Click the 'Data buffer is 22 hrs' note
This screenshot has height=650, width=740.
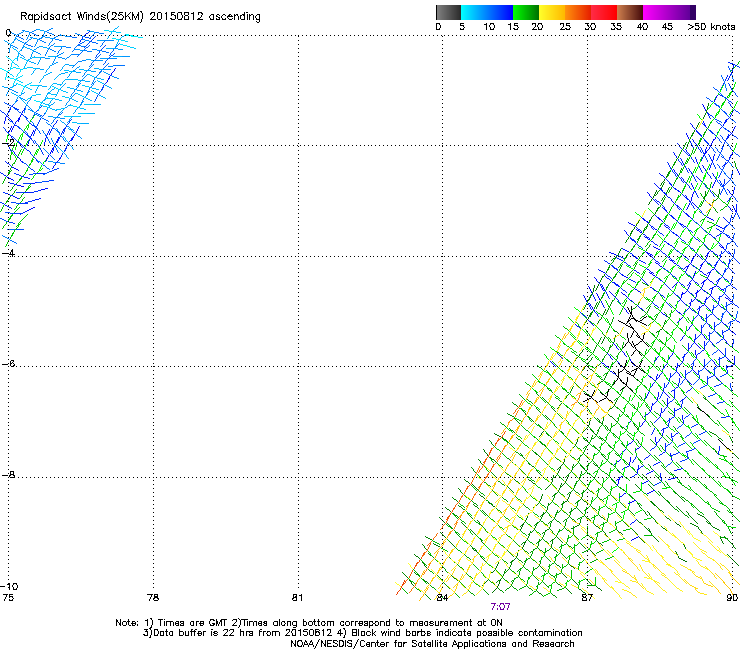(x=362, y=633)
